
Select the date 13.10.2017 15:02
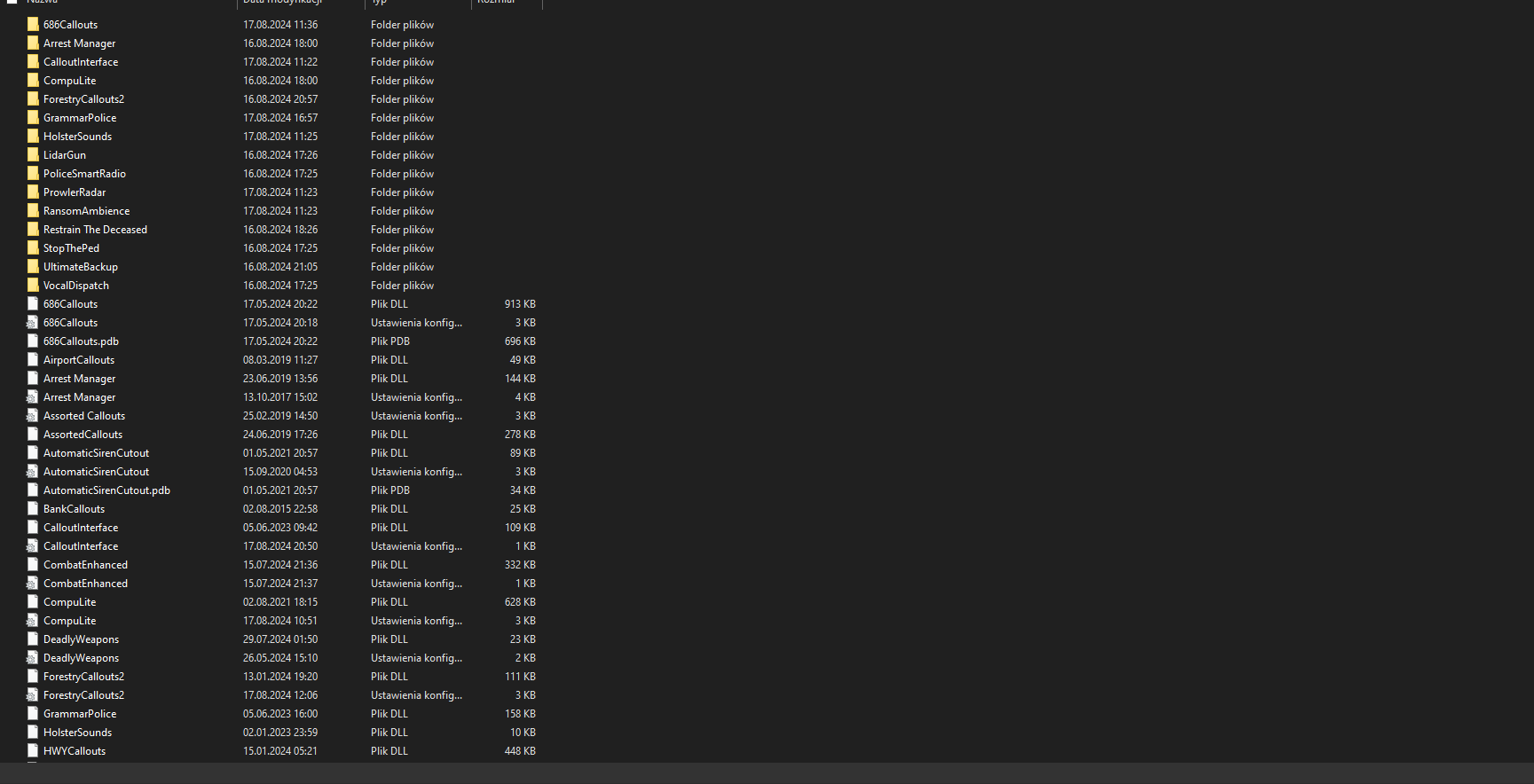coord(280,397)
